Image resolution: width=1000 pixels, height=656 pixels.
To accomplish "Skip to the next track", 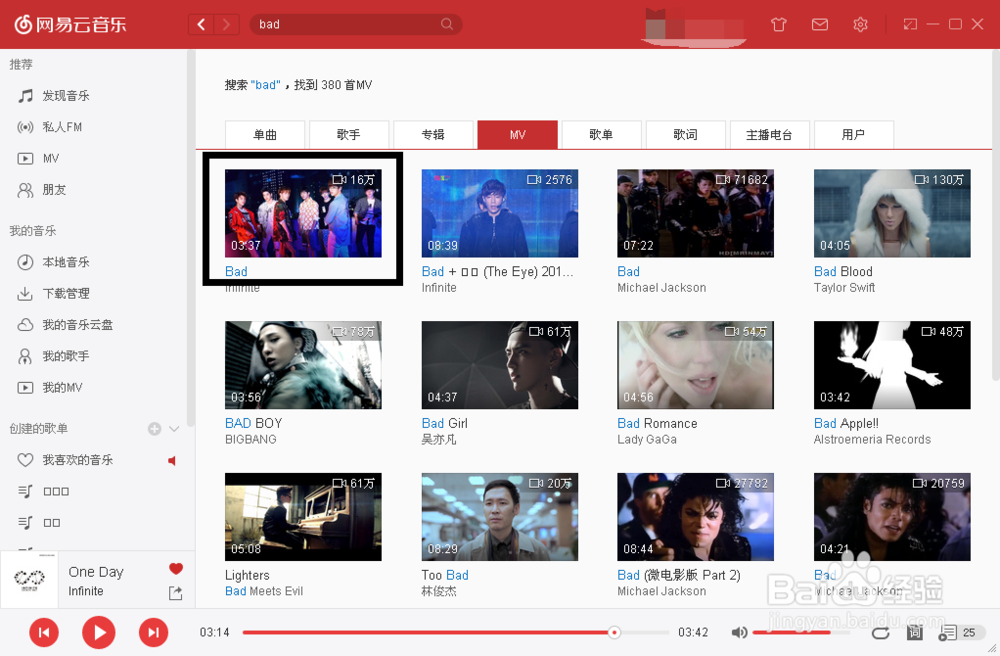I will 154,632.
